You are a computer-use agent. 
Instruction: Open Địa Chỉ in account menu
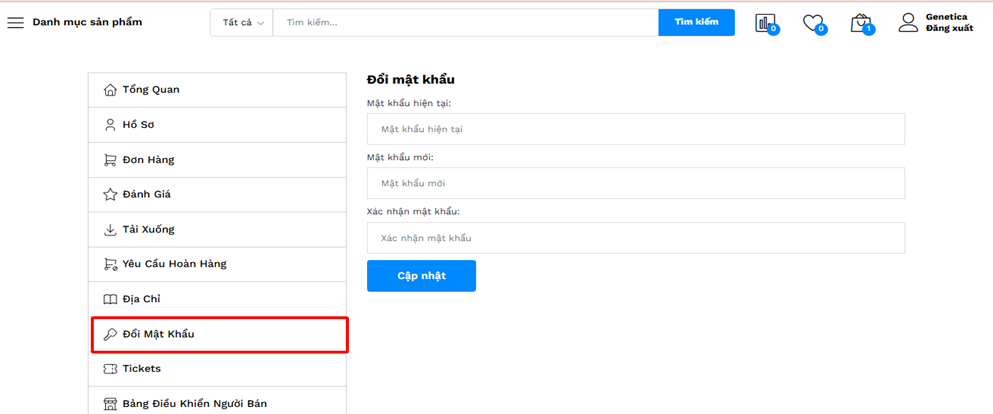click(141, 299)
